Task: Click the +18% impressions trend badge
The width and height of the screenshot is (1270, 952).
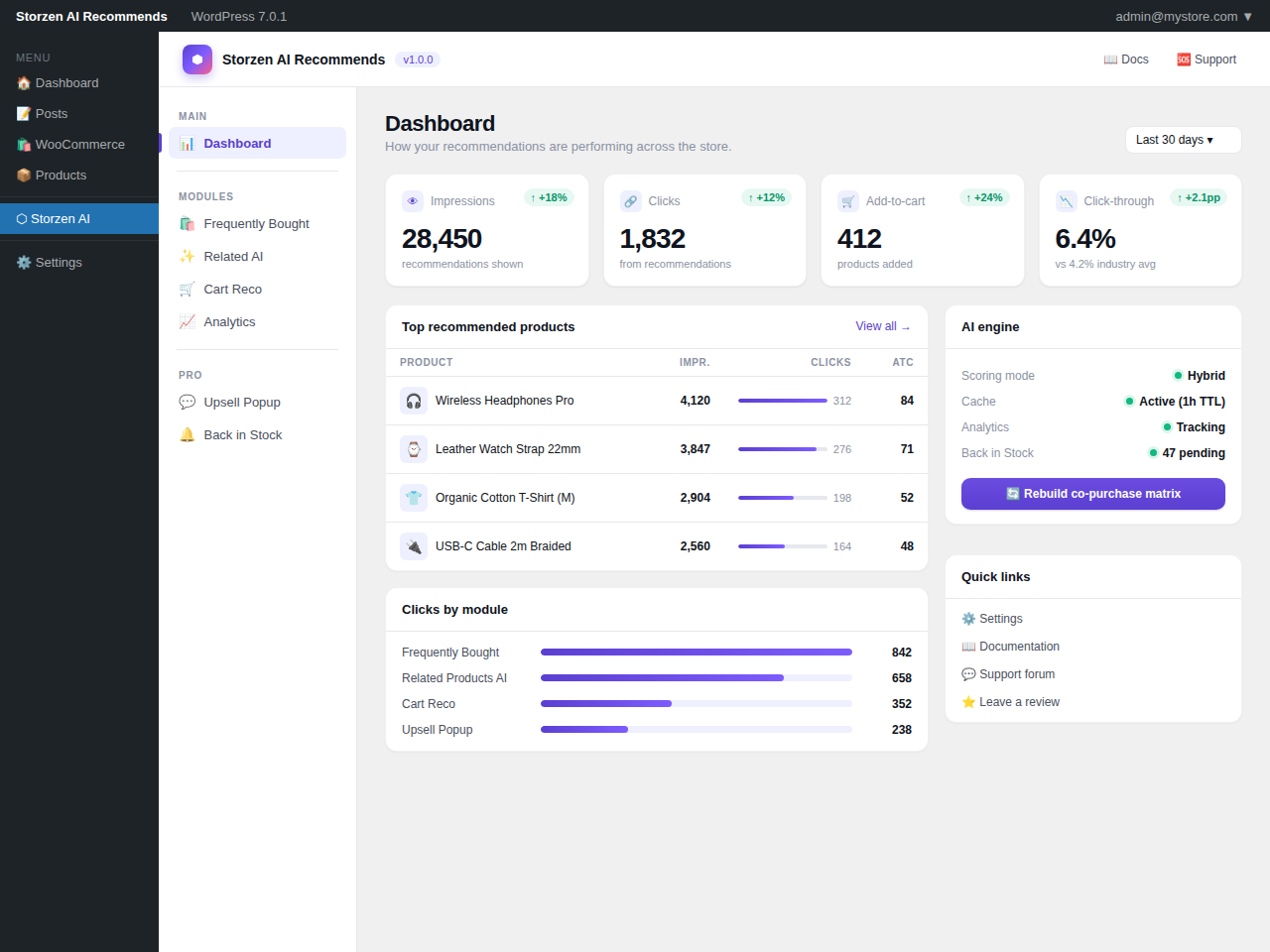Action: coord(549,198)
